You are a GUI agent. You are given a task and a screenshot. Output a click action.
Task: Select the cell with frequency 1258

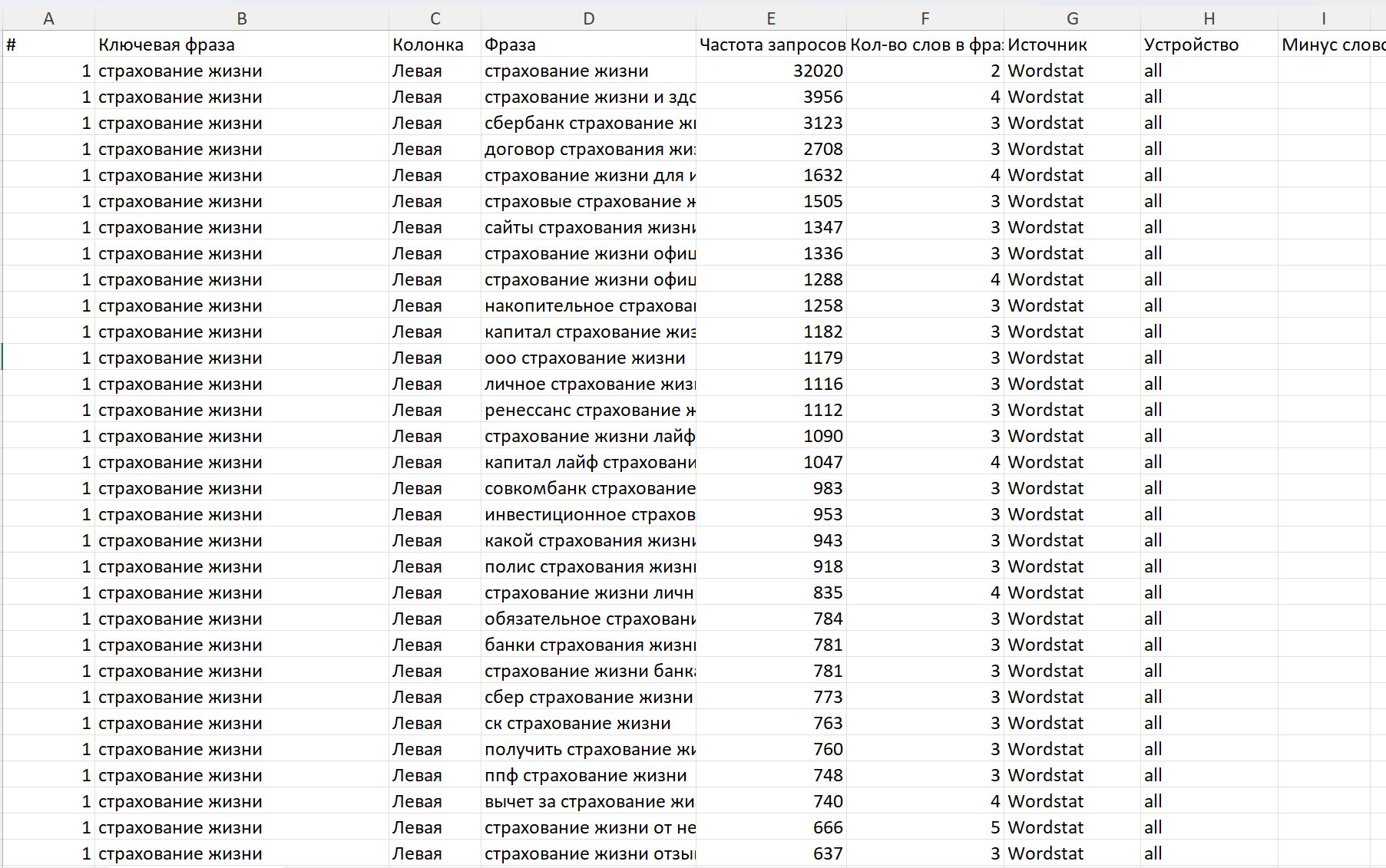pos(771,305)
